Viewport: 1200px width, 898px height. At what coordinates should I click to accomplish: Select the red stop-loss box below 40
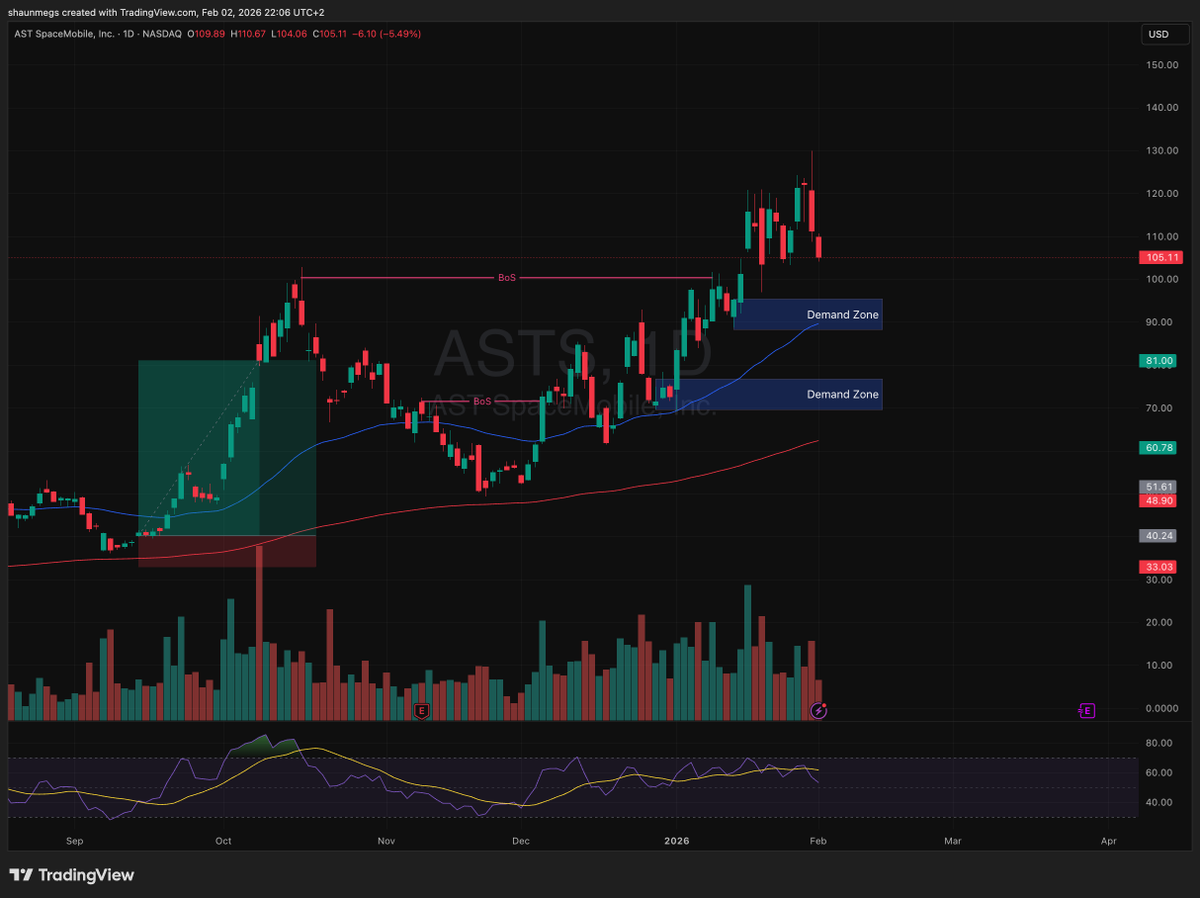click(227, 551)
